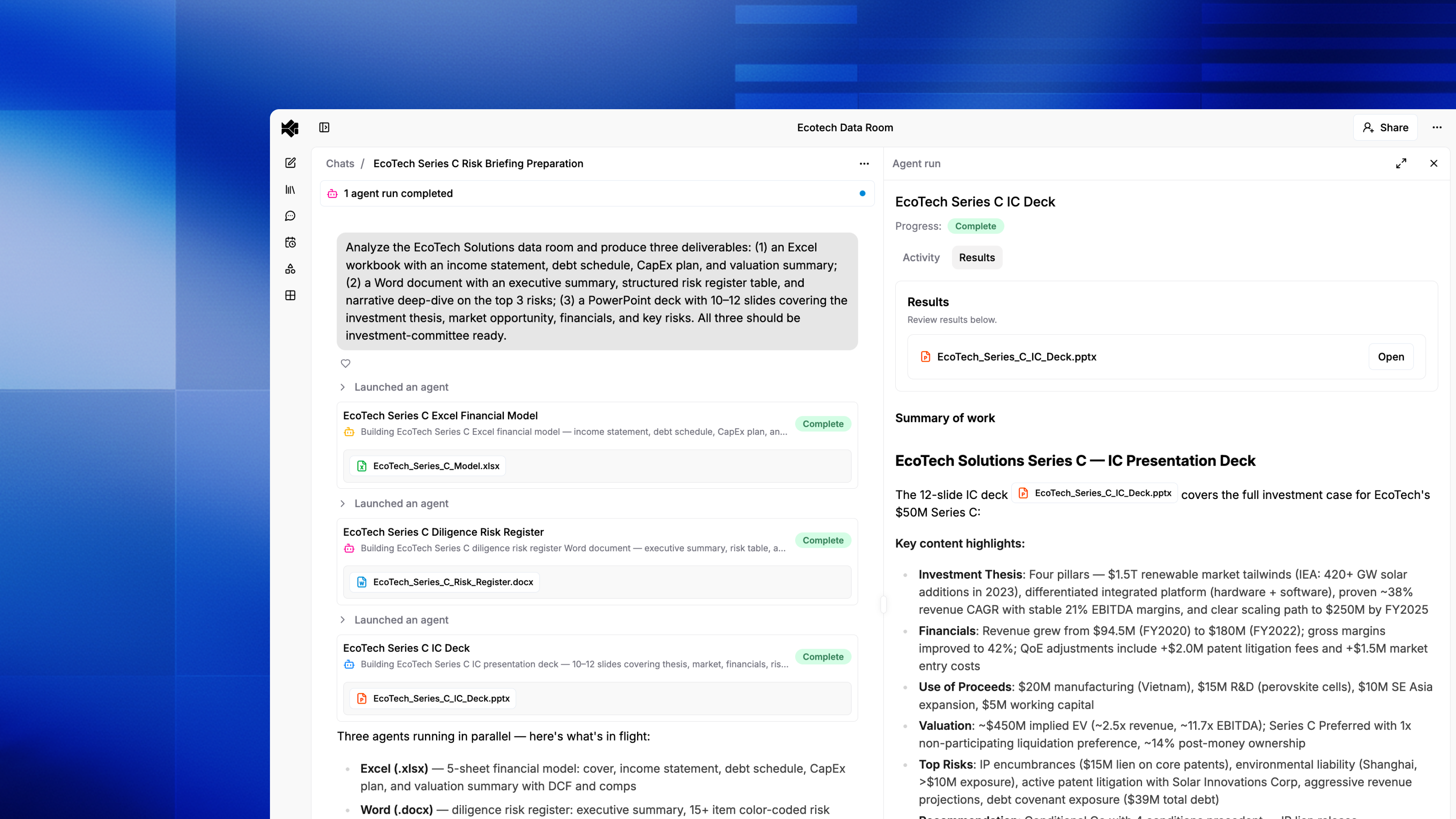The width and height of the screenshot is (1456, 819).
Task: Click the pptx file icon in Results box
Action: point(925,357)
